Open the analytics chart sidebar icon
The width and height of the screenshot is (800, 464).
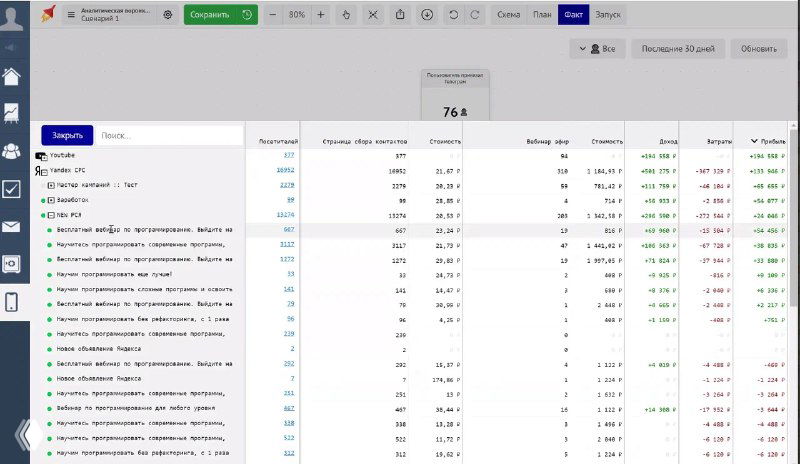pyautogui.click(x=12, y=113)
